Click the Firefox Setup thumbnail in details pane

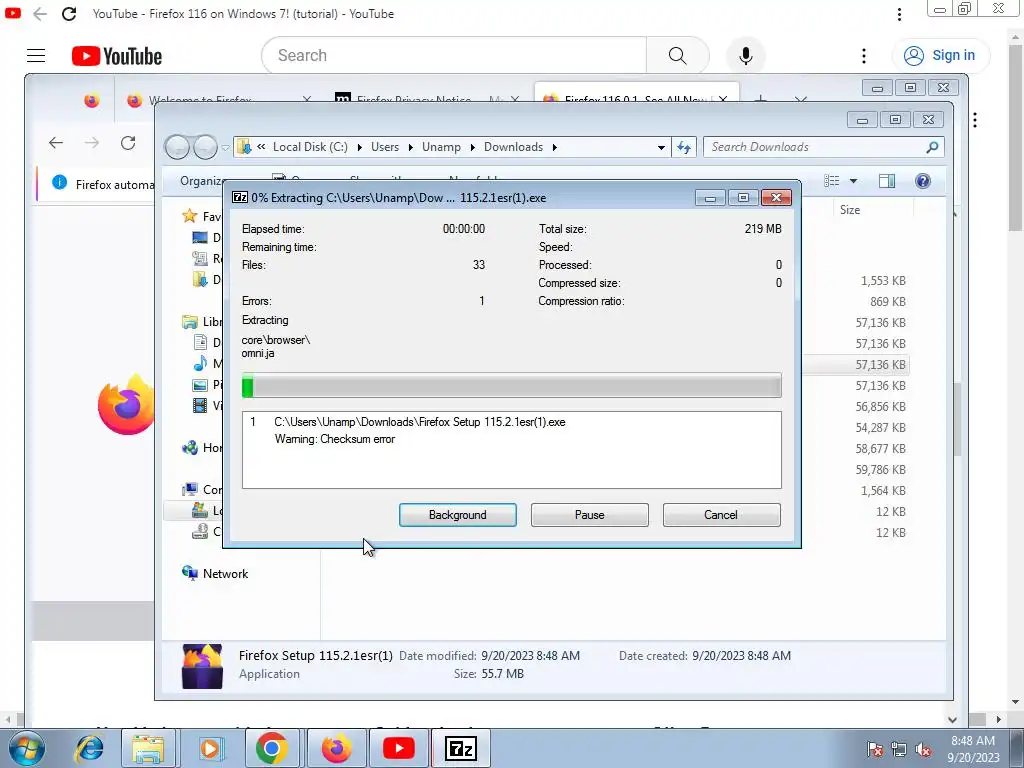click(x=202, y=666)
